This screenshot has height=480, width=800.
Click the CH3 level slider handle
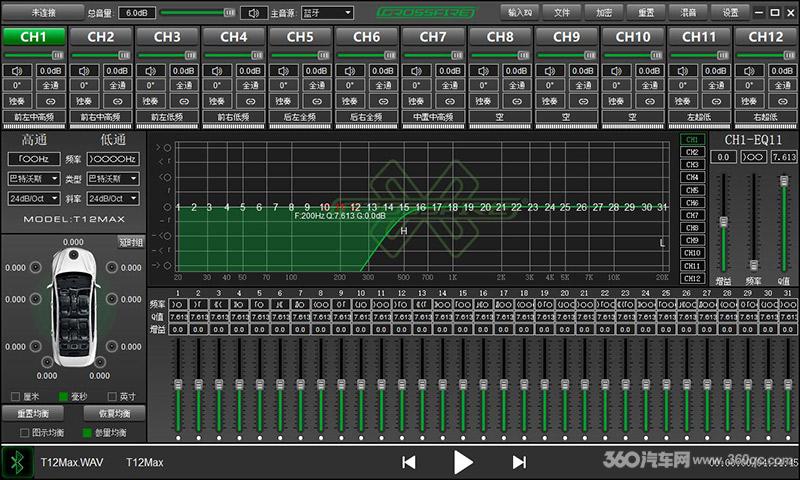click(191, 55)
